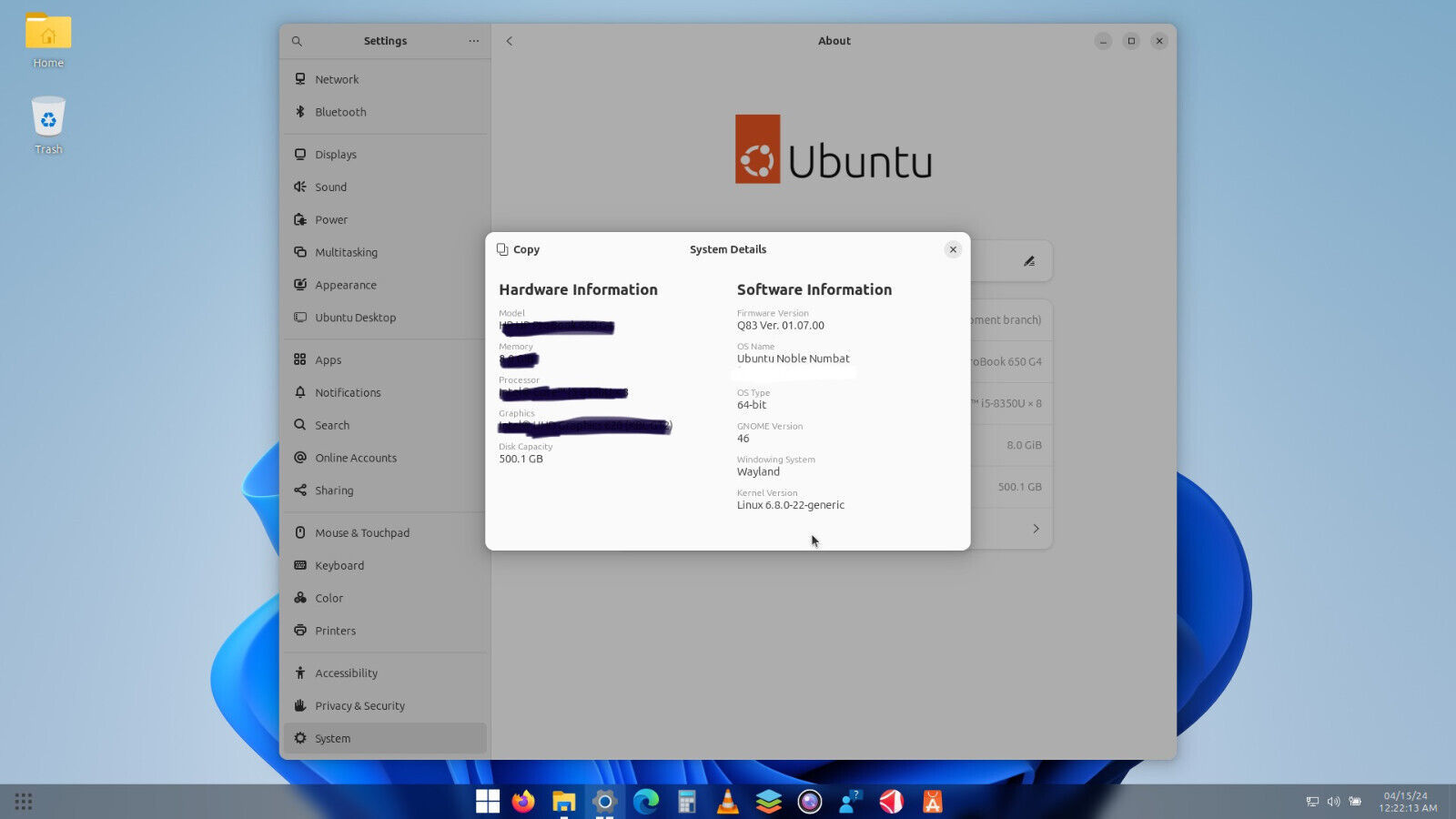Open Search settings in sidebar
The height and width of the screenshot is (819, 1456).
tap(385, 426)
